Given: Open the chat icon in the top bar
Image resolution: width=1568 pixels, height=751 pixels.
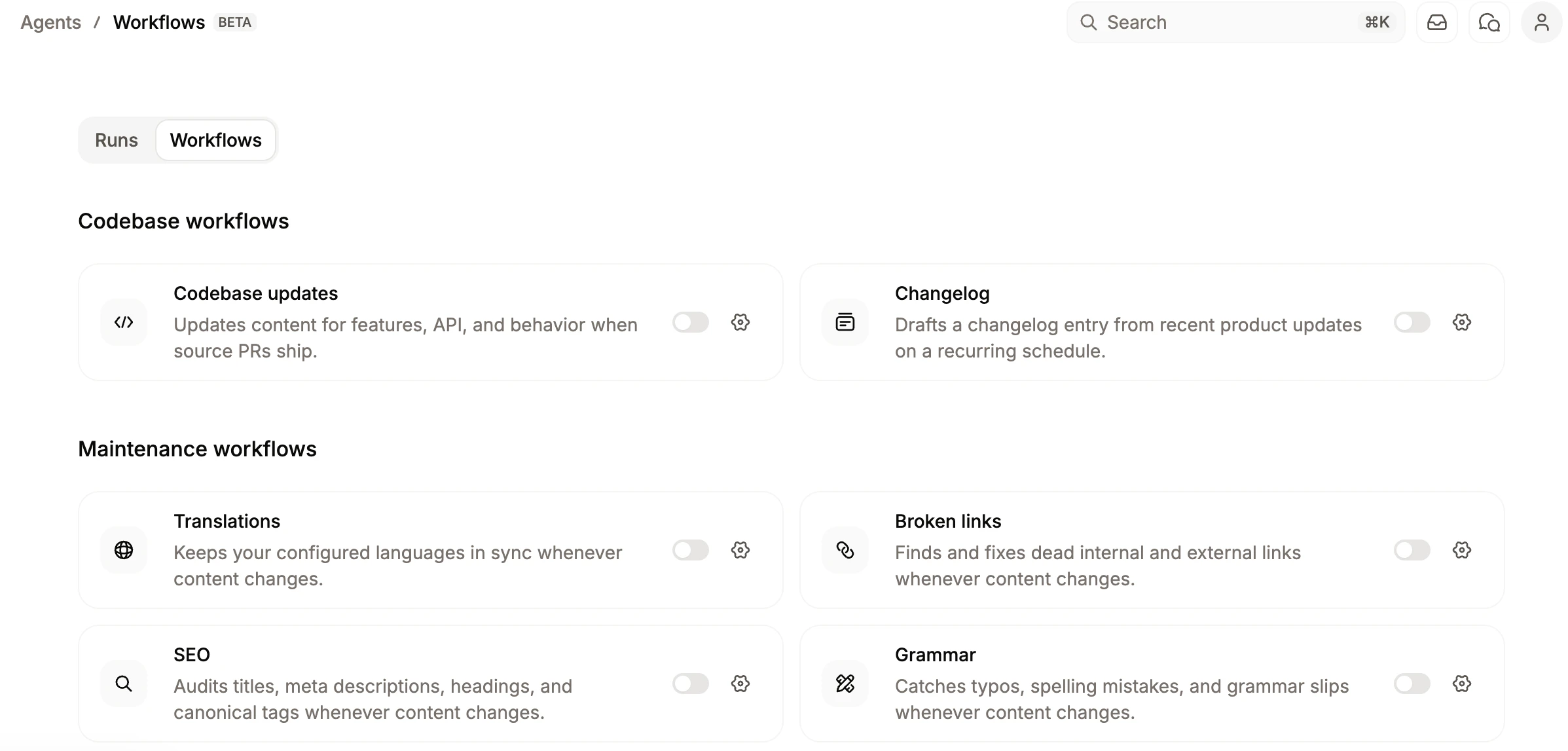Looking at the screenshot, I should pyautogui.click(x=1489, y=22).
